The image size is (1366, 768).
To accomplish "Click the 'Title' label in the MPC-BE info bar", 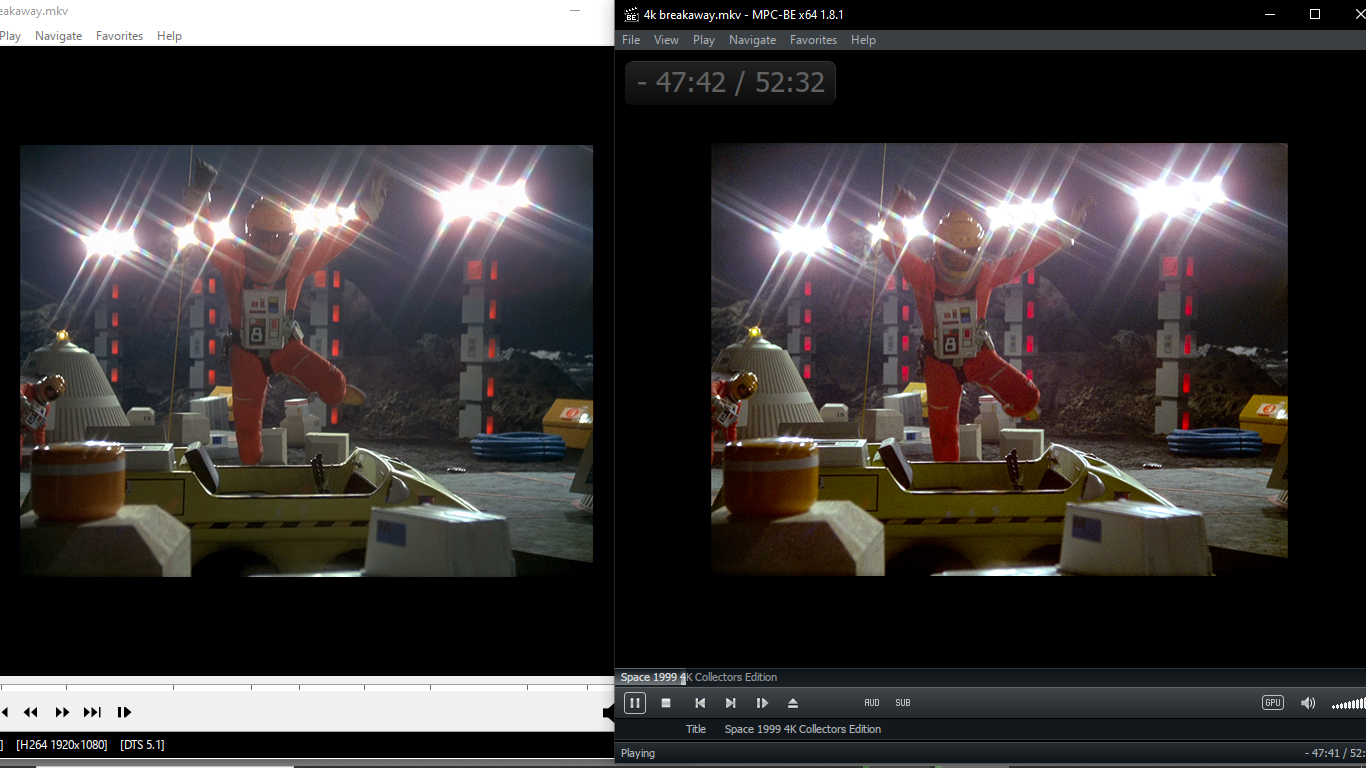I will tap(696, 729).
